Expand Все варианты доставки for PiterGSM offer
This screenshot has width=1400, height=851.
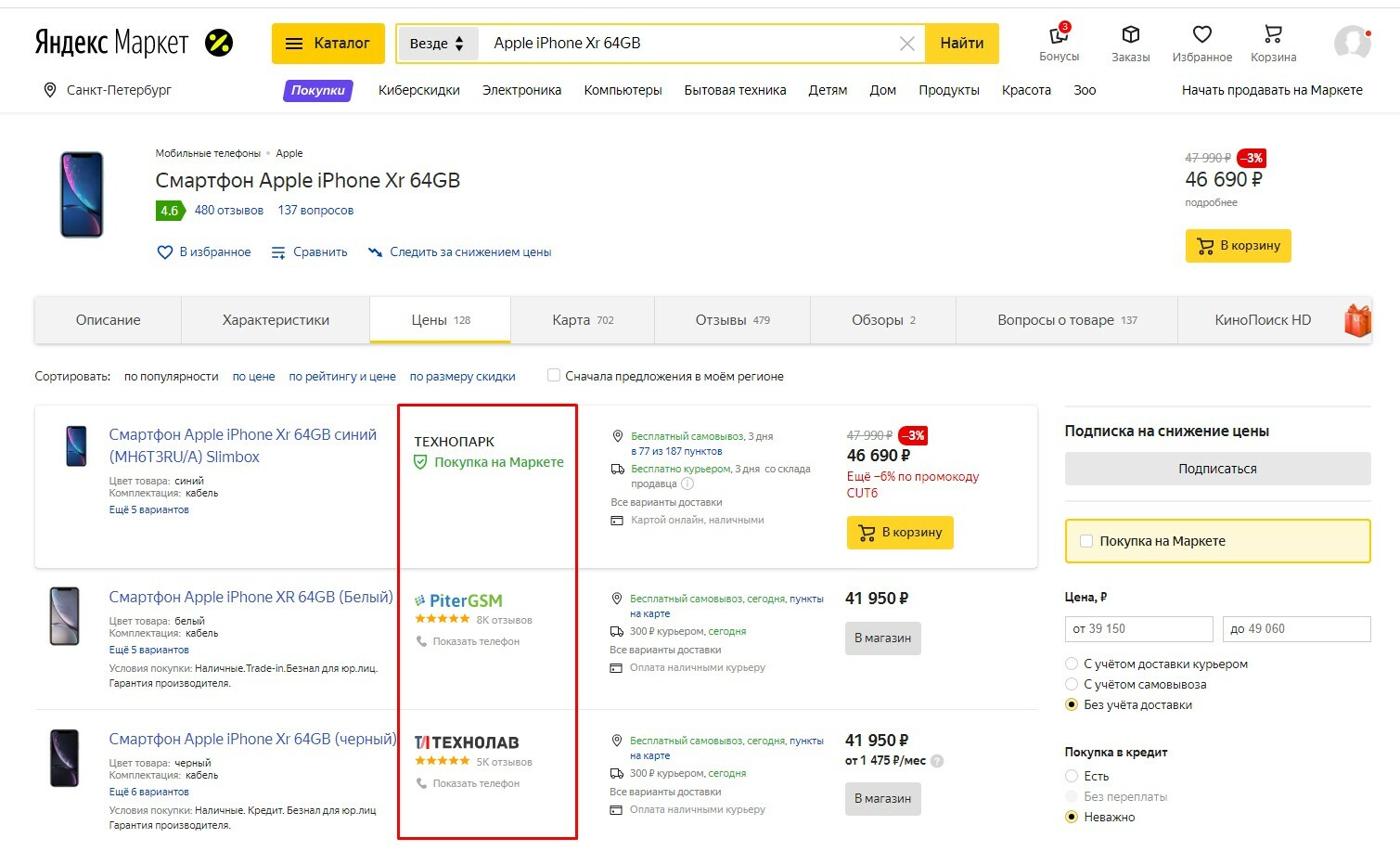click(x=665, y=650)
